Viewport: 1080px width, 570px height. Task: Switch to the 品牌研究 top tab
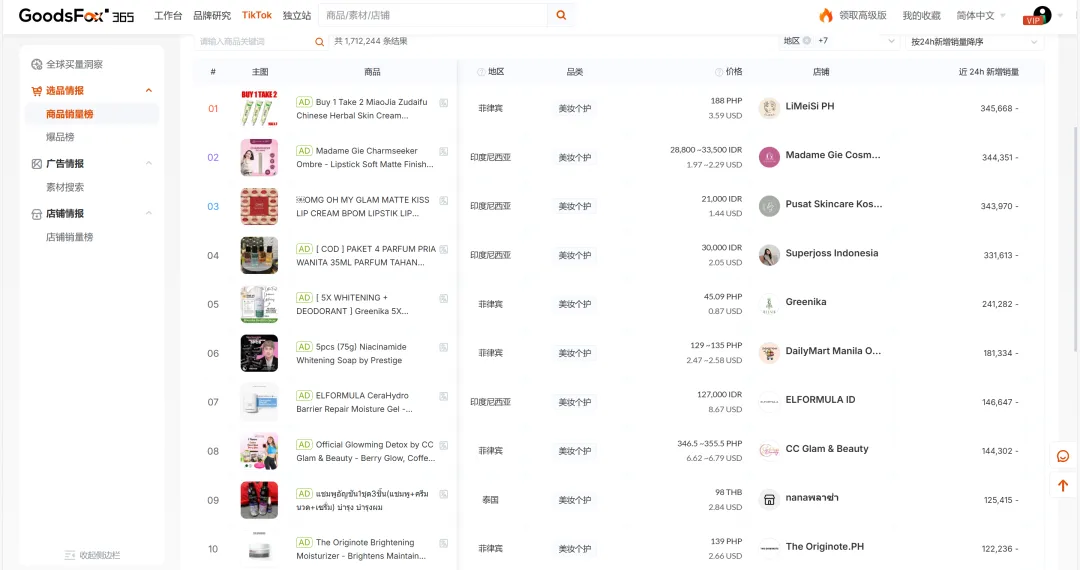tap(212, 15)
